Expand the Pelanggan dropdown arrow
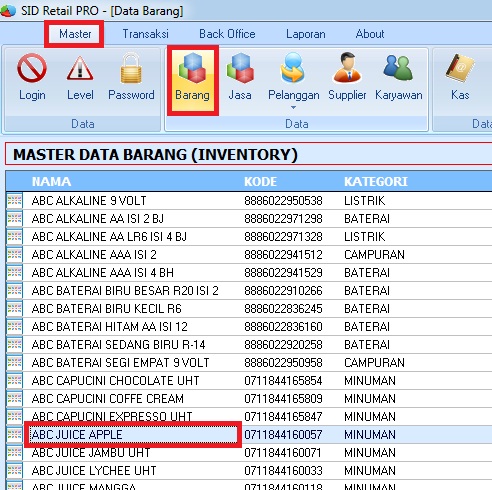 tap(293, 107)
